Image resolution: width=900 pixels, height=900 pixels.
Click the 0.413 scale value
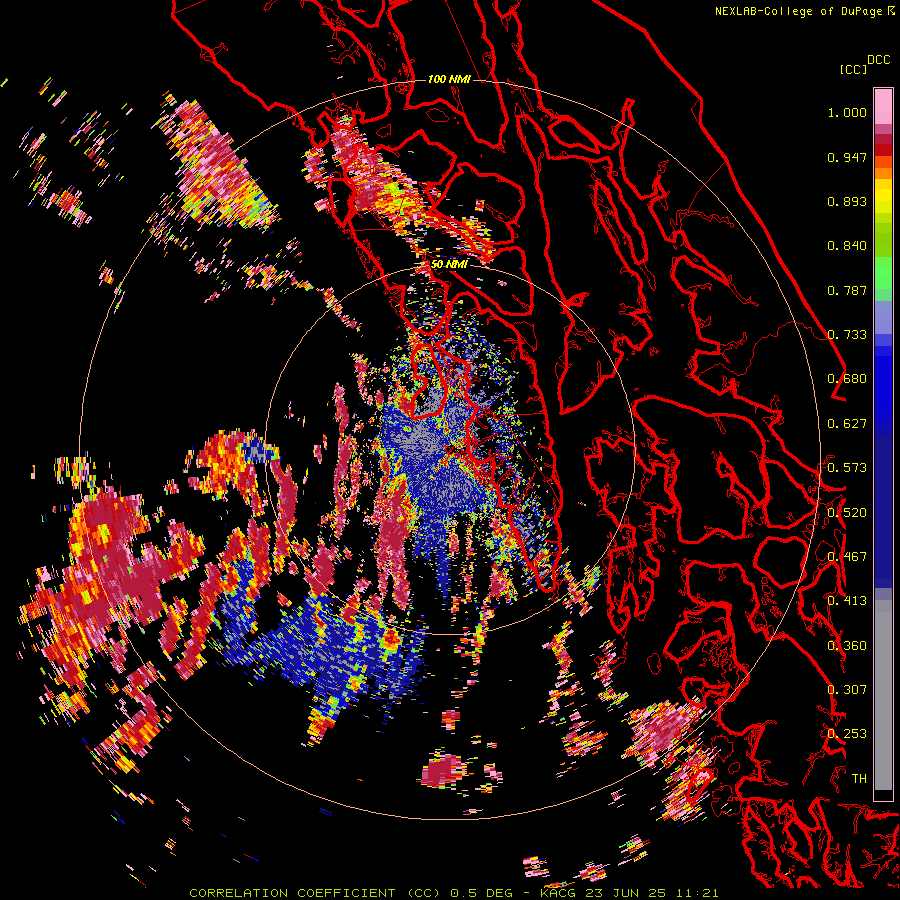pyautogui.click(x=847, y=601)
